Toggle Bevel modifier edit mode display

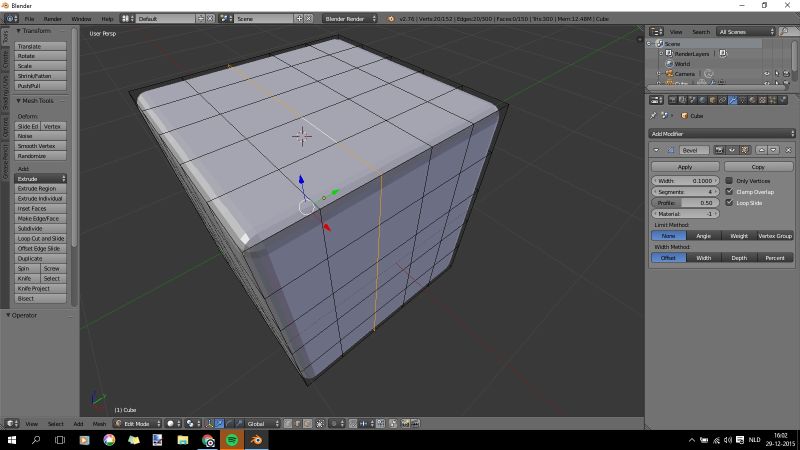(744, 150)
